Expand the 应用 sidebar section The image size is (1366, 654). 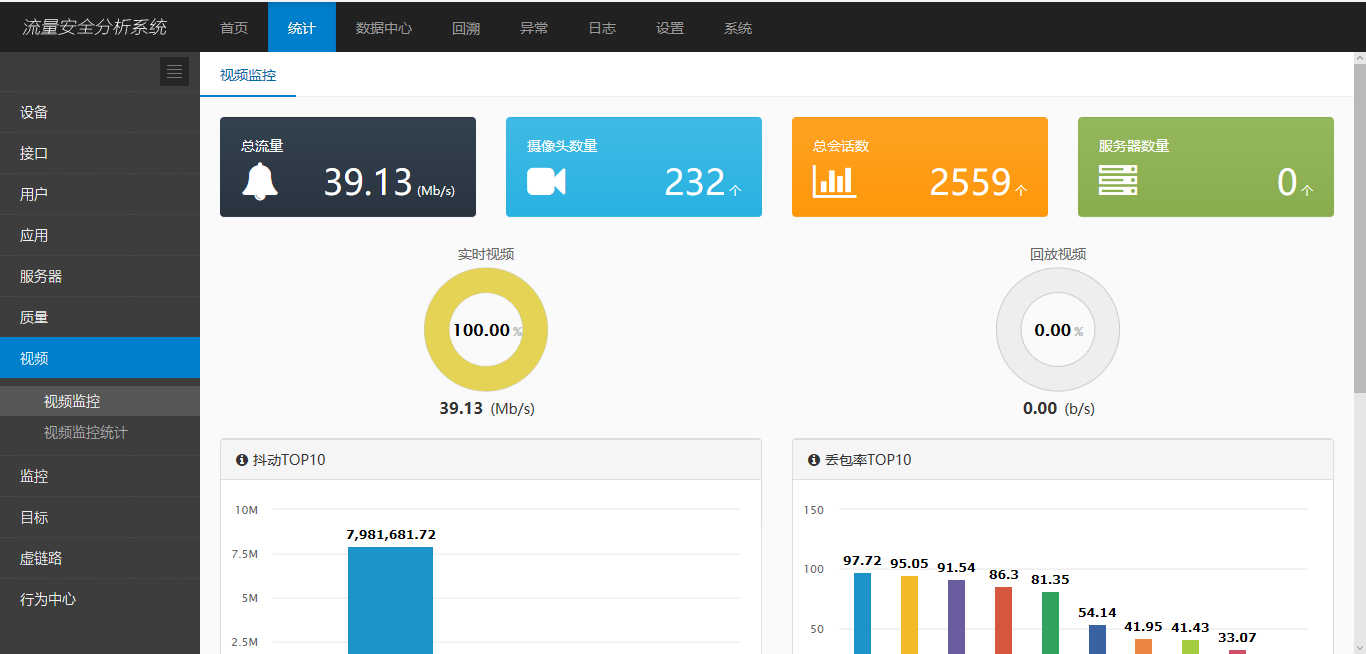point(100,235)
